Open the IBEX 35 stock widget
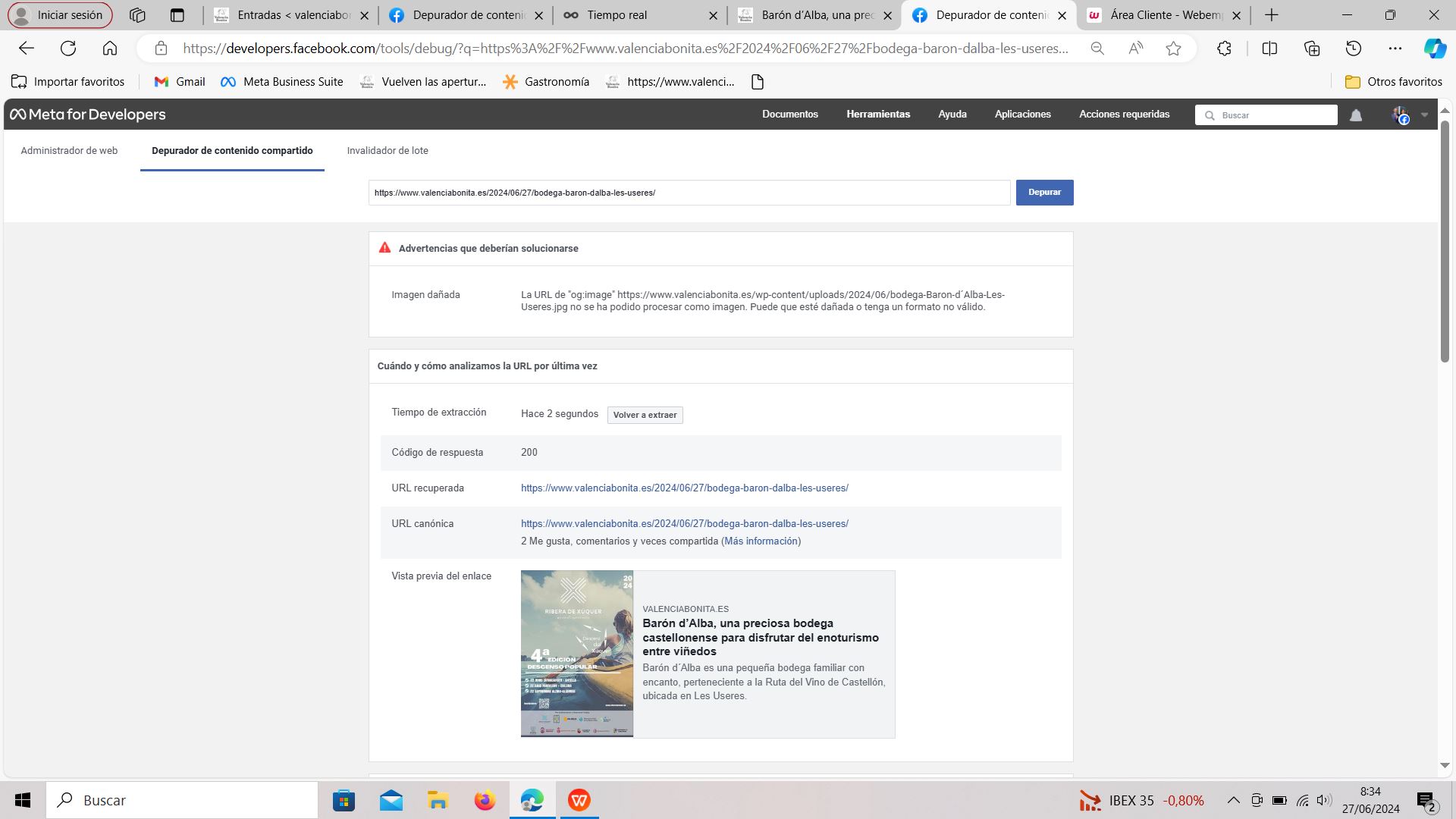Screen dimensions: 1456x819 click(x=1142, y=801)
